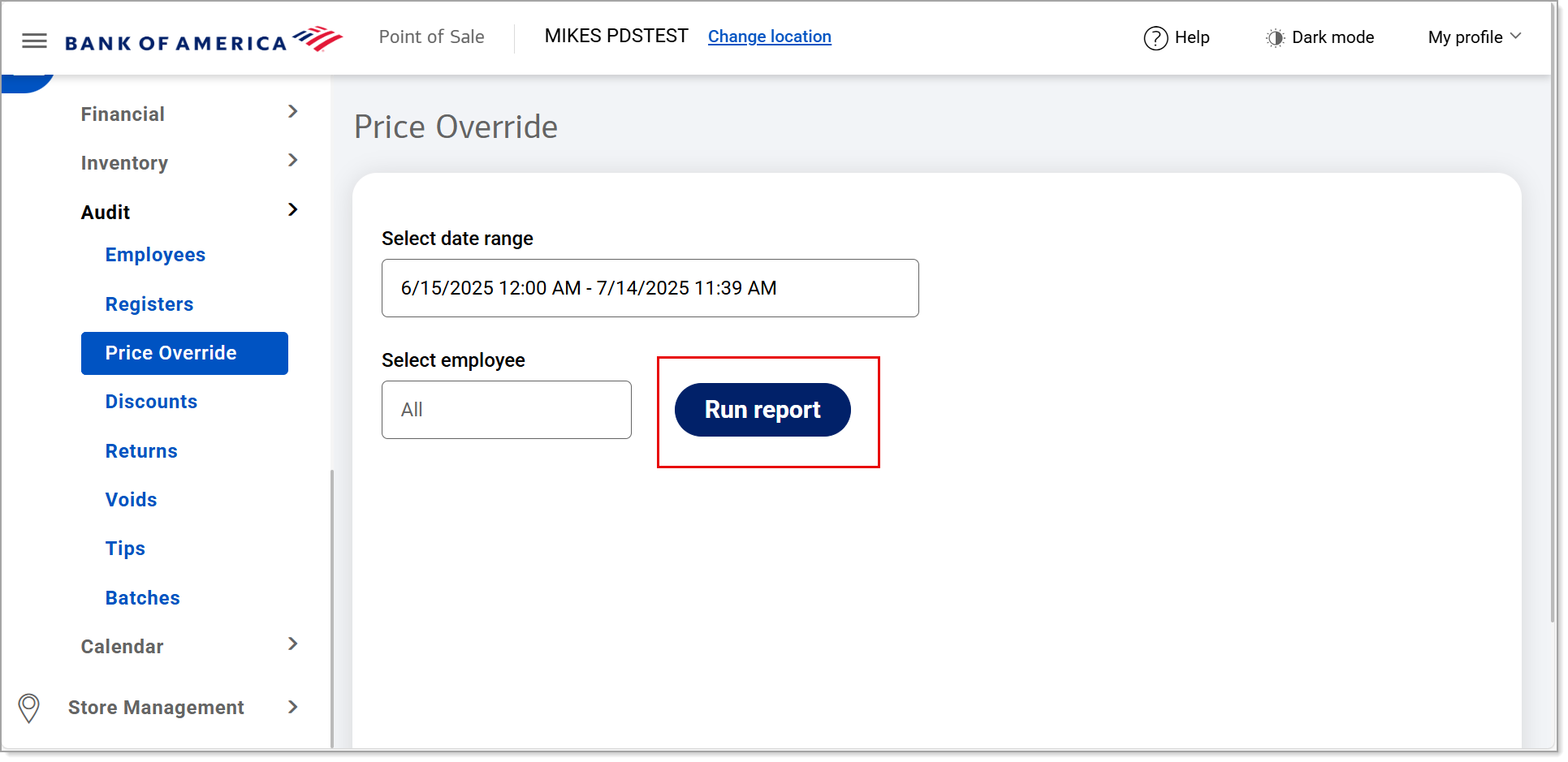This screenshot has height=762, width=1568.
Task: Click the Financial menu label
Action: point(123,114)
